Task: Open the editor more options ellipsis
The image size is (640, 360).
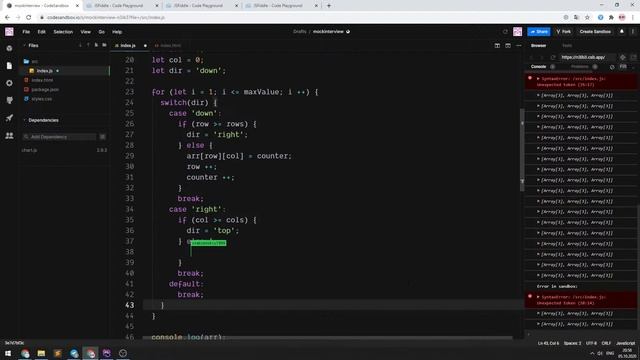Action: point(519,46)
